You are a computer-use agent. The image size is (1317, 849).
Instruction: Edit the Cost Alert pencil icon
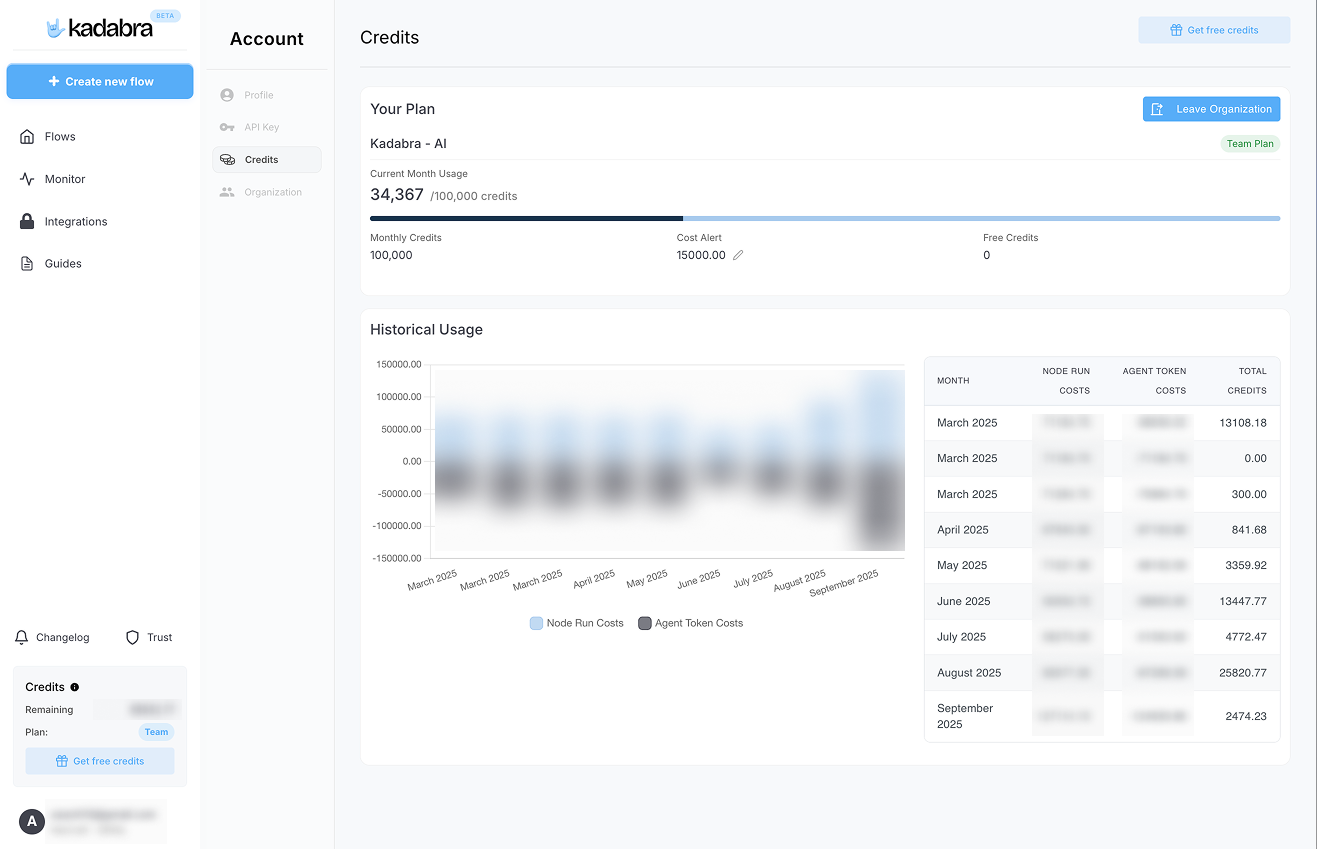pos(738,255)
